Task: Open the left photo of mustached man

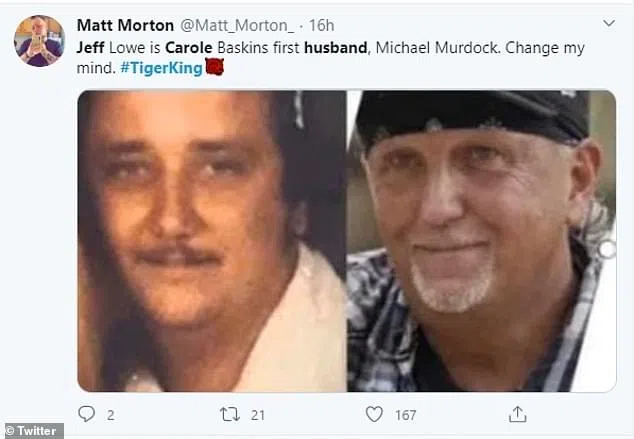Action: pyautogui.click(x=212, y=241)
